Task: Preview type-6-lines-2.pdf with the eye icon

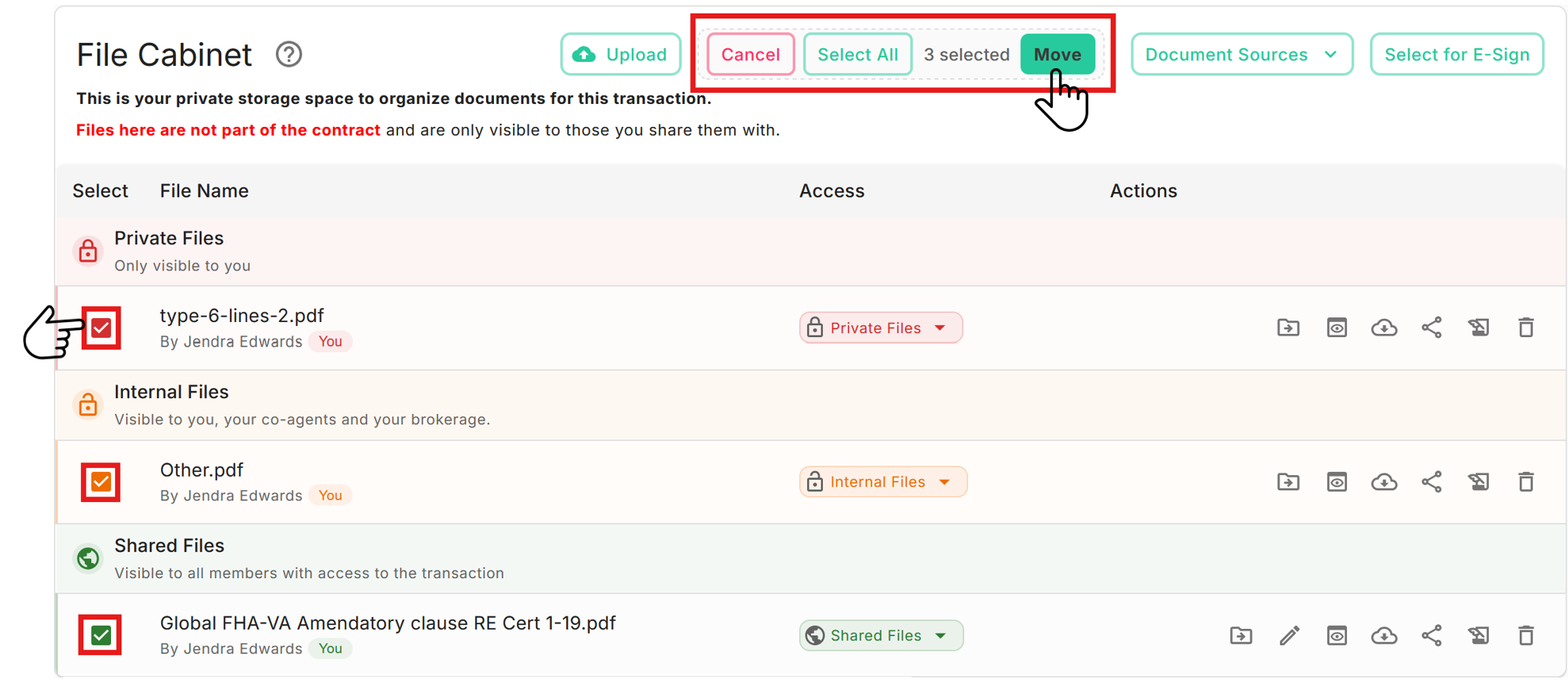Action: click(1337, 328)
